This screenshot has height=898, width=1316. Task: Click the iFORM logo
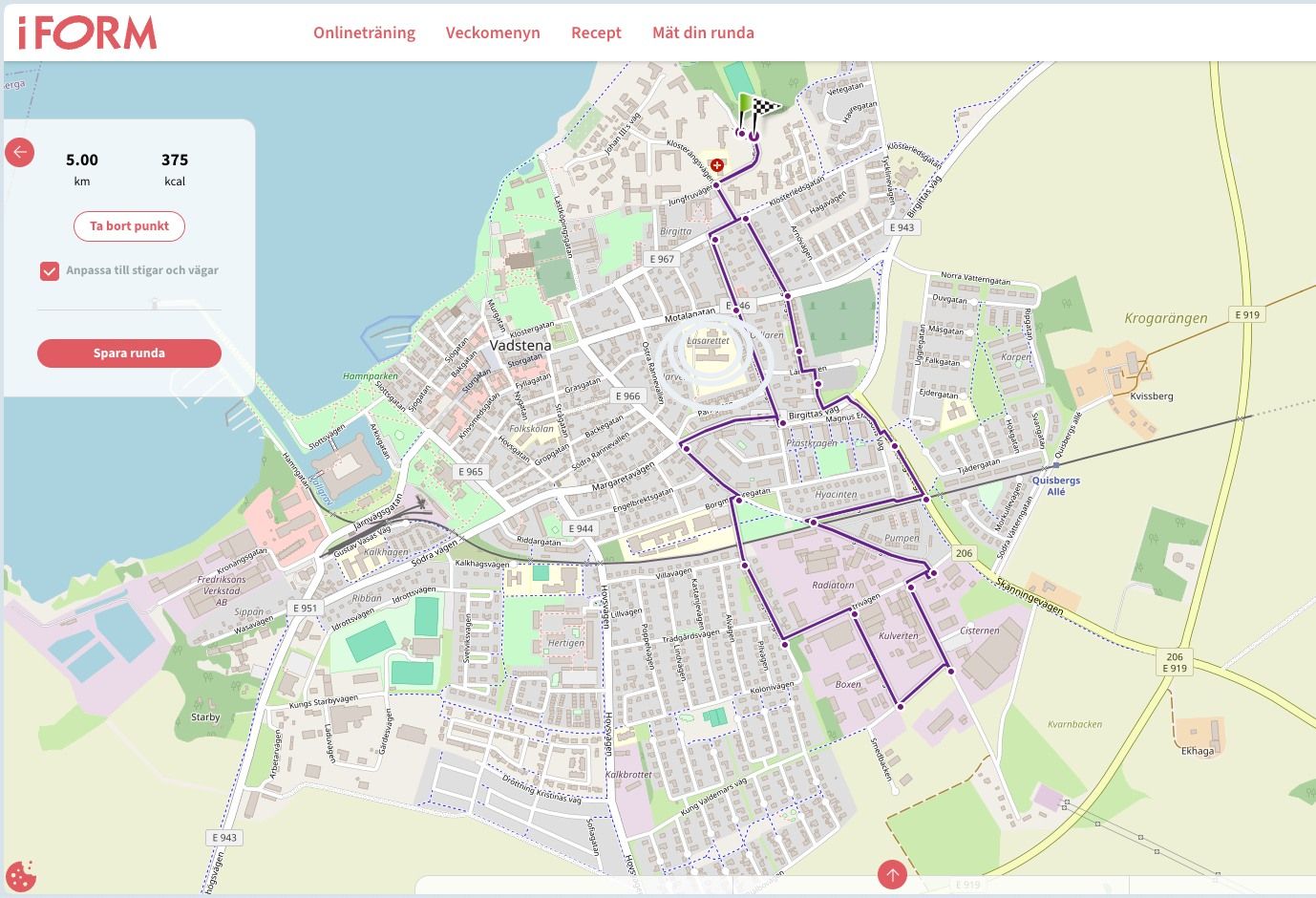pos(87,32)
